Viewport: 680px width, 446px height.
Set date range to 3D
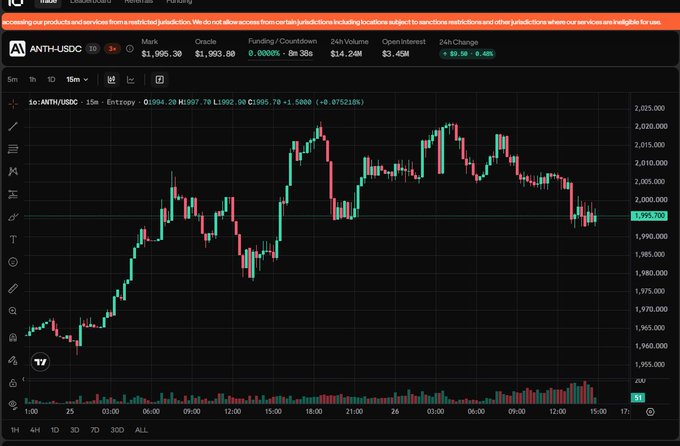[75, 430]
